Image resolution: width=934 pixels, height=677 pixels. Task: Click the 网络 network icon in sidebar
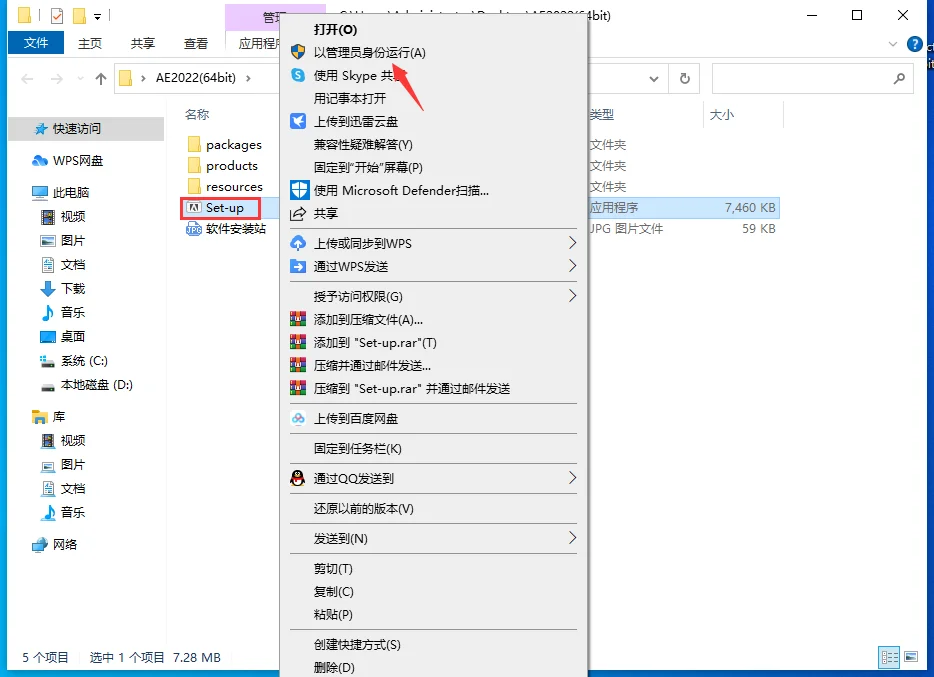pos(40,545)
